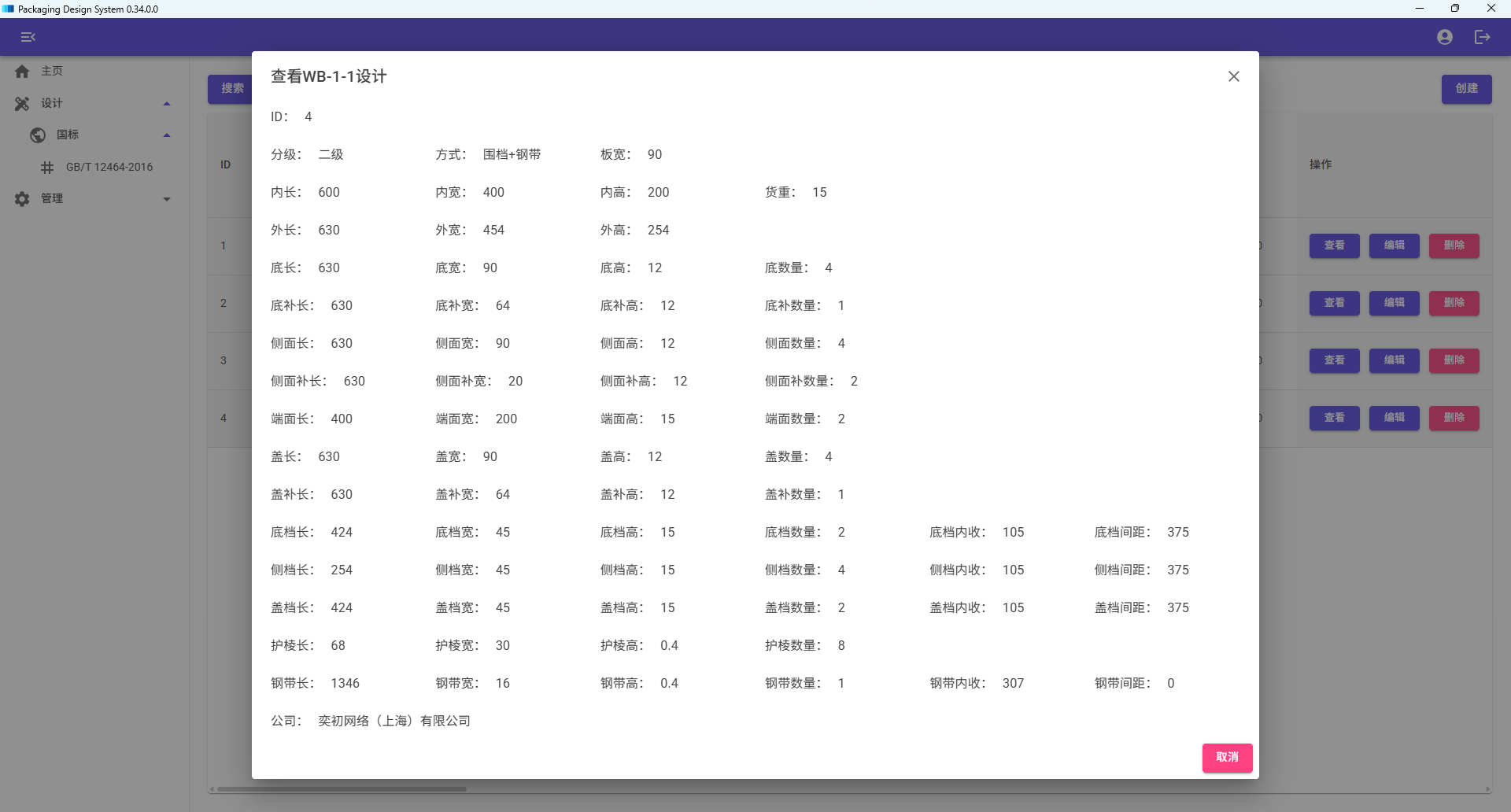
Task: Collapse the 国标 submenu arrow
Action: (x=167, y=135)
